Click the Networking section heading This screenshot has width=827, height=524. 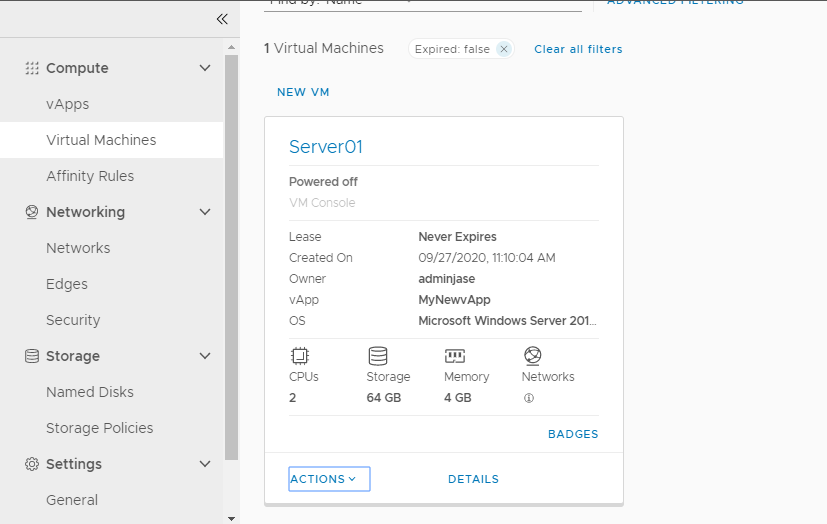point(85,212)
